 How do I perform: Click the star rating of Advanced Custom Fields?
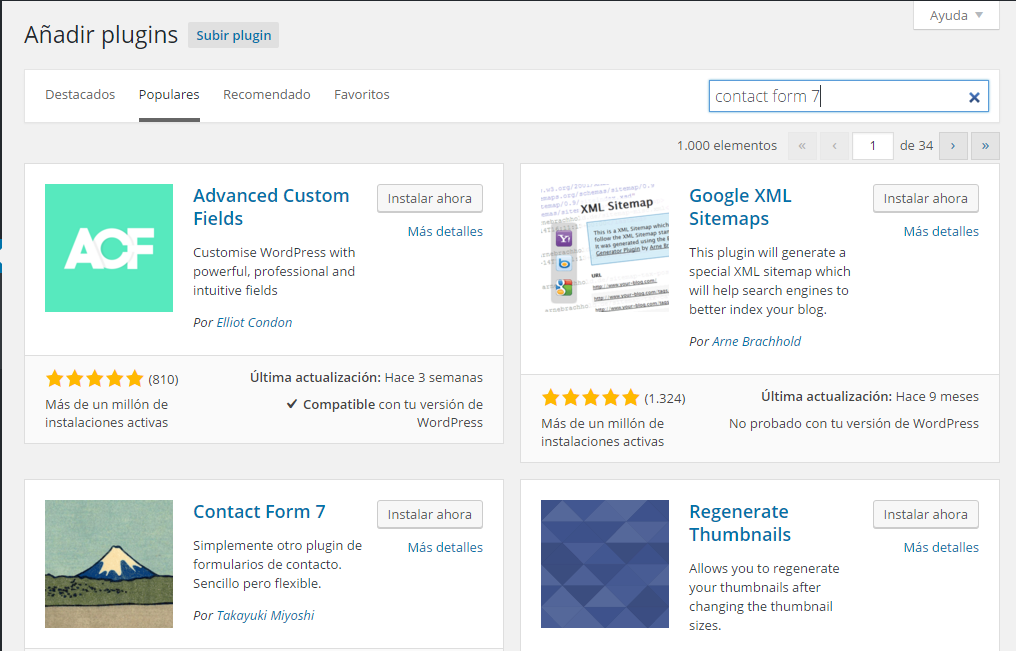click(x=95, y=378)
